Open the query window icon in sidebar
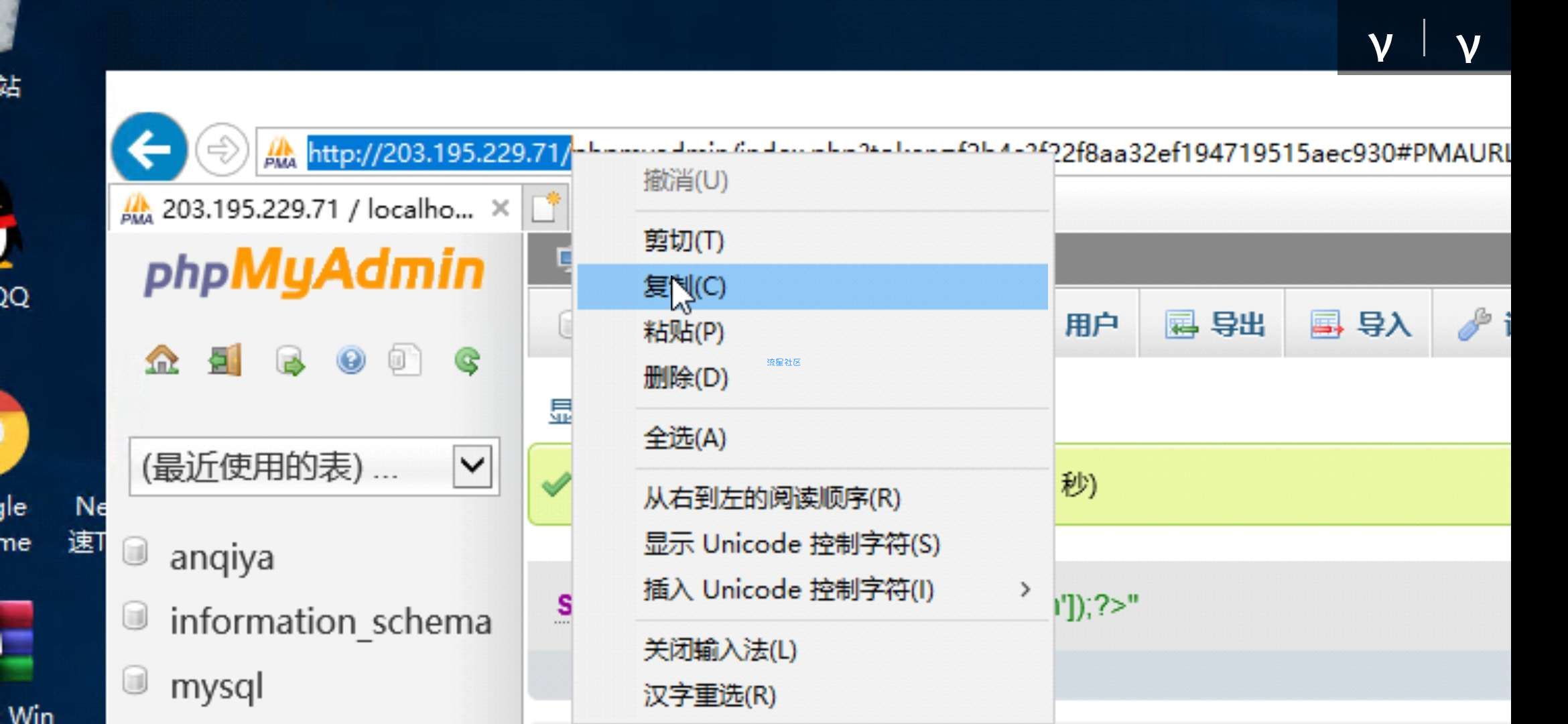The image size is (1568, 724). point(289,361)
